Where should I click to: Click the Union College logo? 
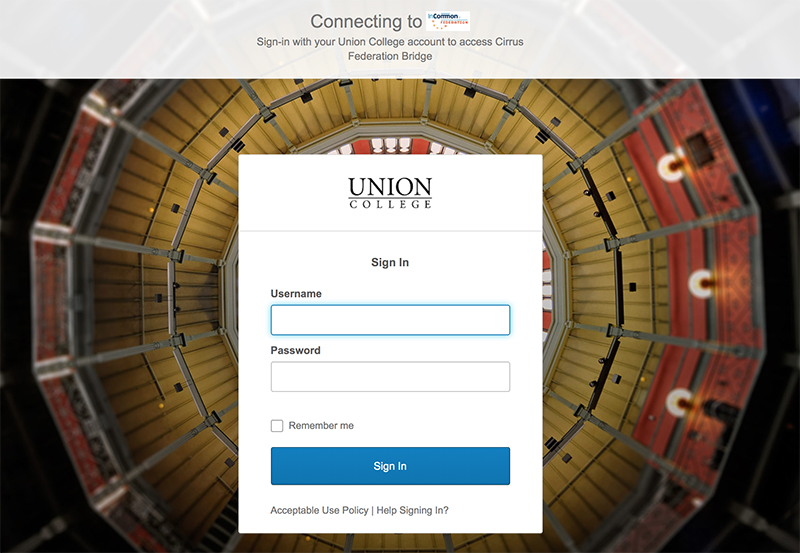[390, 192]
